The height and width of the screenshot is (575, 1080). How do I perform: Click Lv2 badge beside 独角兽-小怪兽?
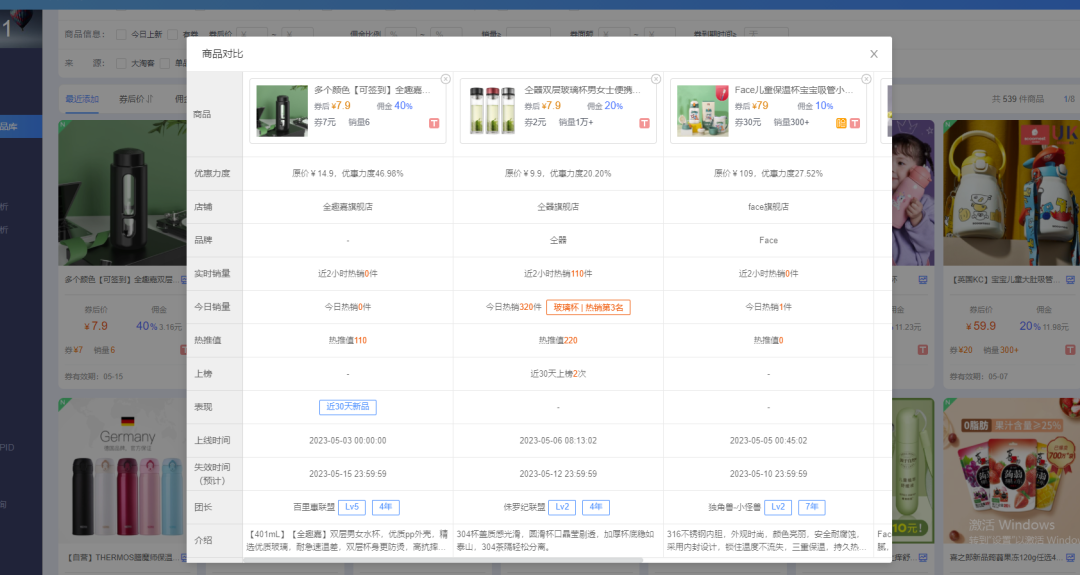[x=778, y=507]
